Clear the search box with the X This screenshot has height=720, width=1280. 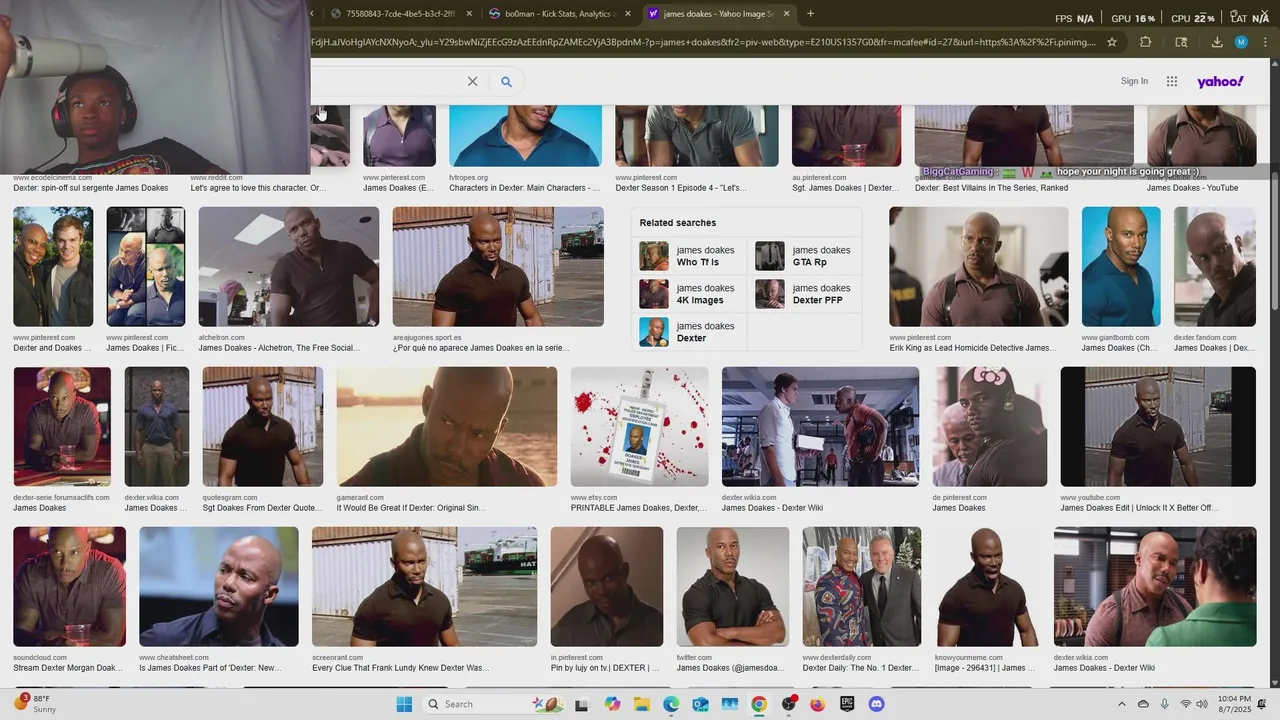click(x=473, y=82)
